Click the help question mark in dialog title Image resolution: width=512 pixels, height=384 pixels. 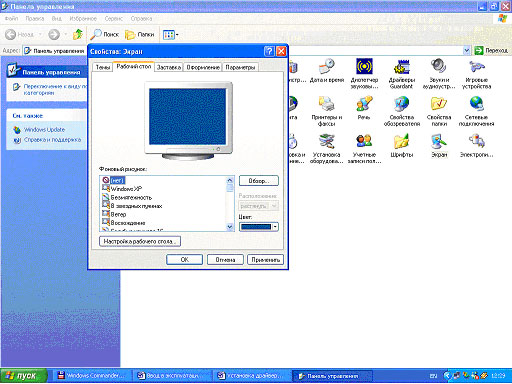(269, 51)
